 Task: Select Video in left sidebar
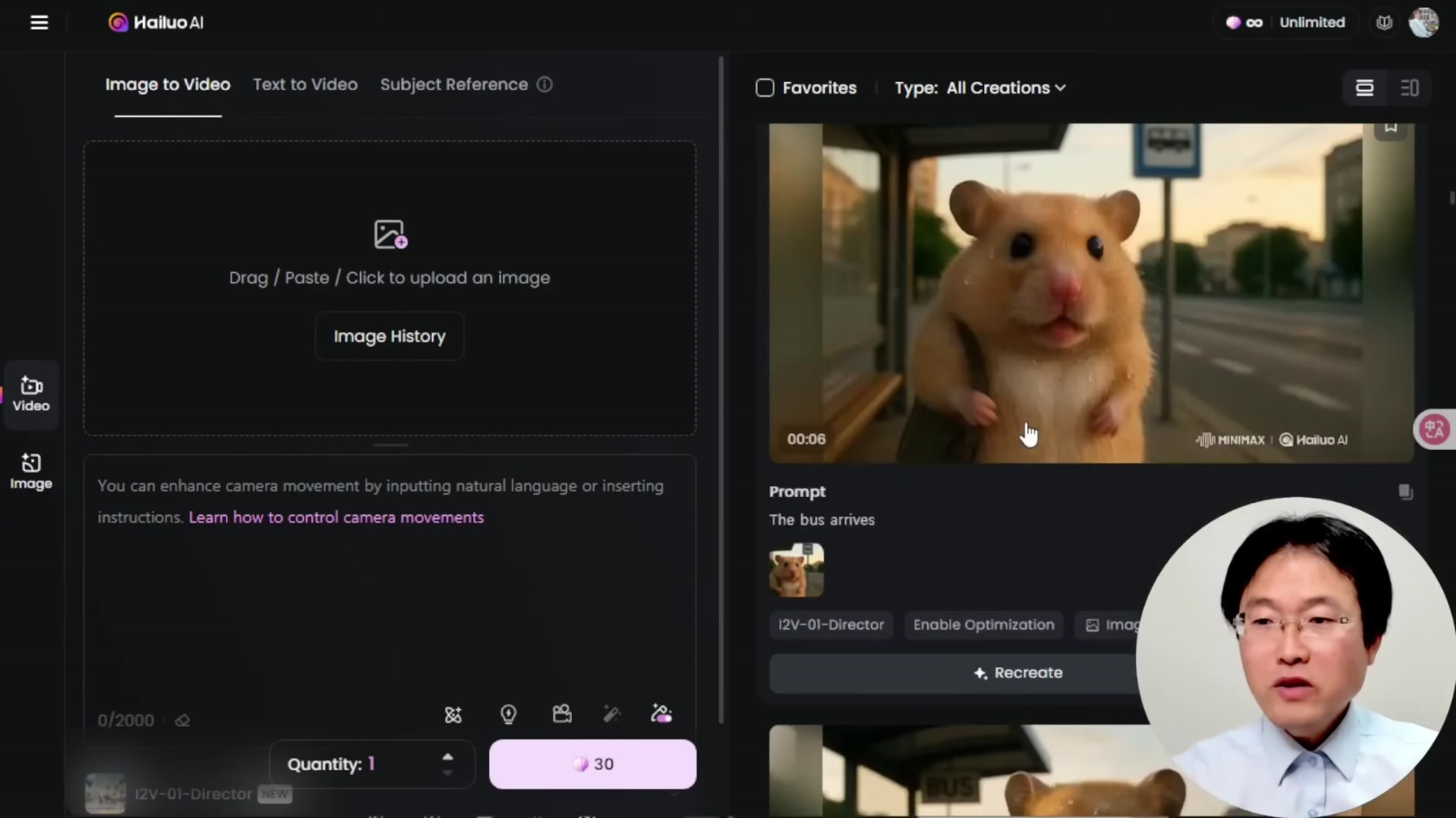coord(31,395)
